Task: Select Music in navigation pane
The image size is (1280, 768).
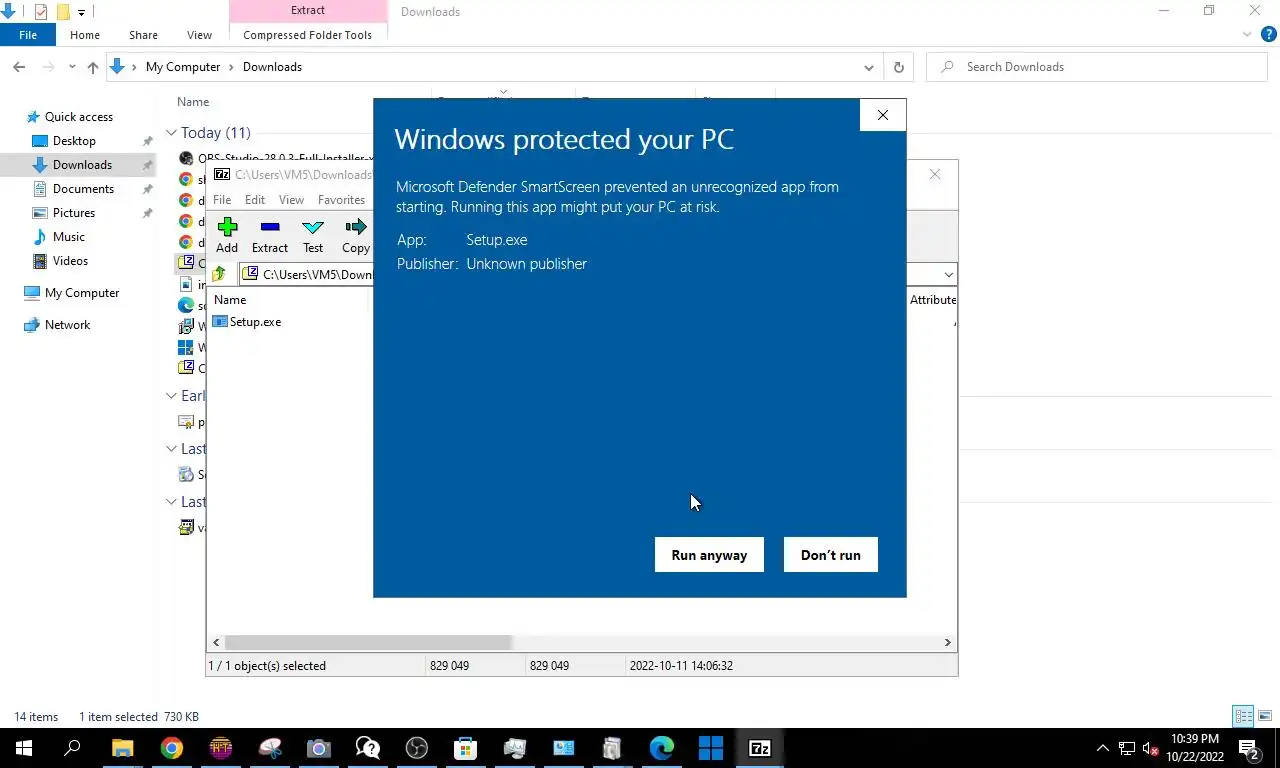Action: pyautogui.click(x=69, y=237)
